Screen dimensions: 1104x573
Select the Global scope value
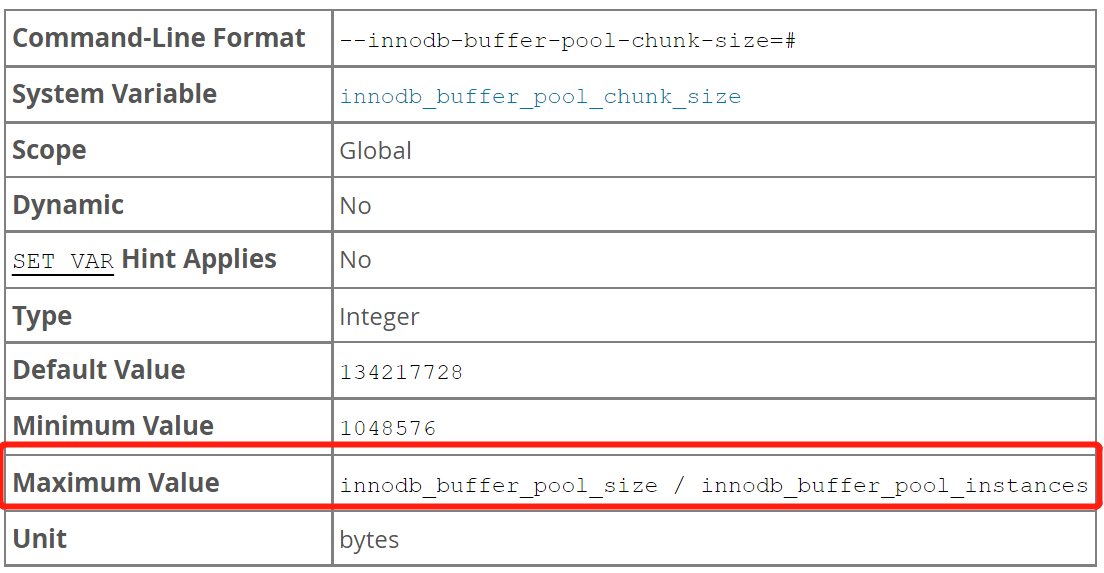tap(375, 151)
